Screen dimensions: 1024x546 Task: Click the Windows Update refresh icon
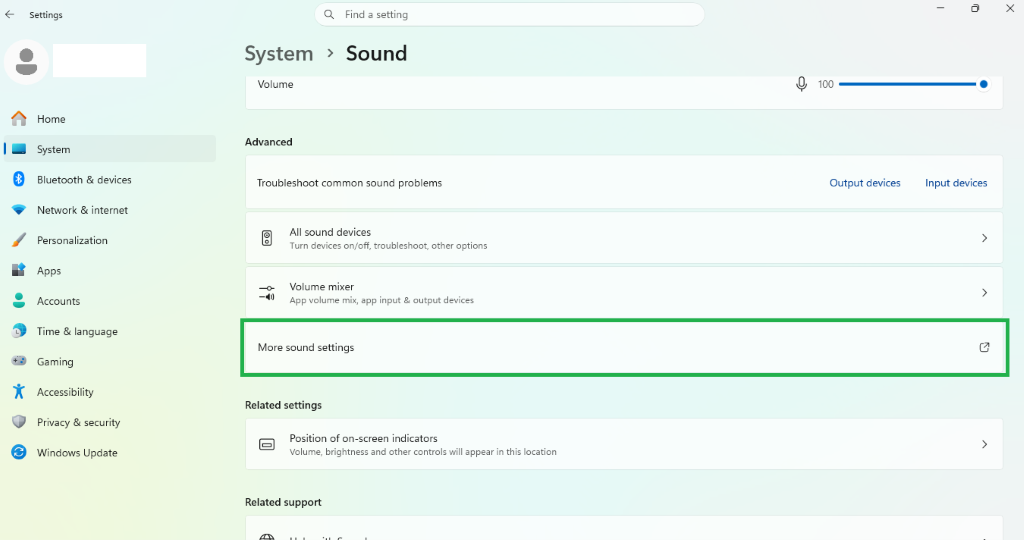pos(19,452)
